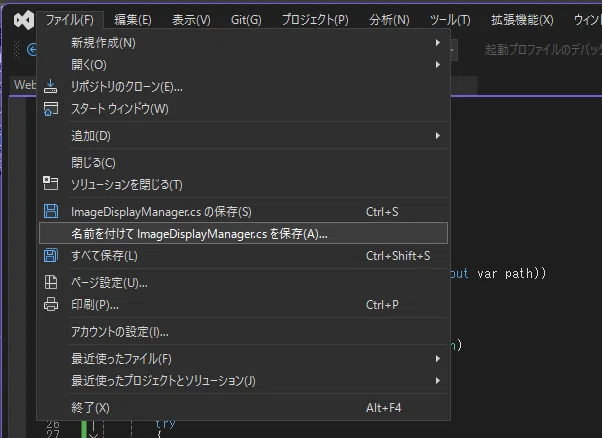Open the プロジェクト(P) menu
This screenshot has height=438, width=602.
315,20
